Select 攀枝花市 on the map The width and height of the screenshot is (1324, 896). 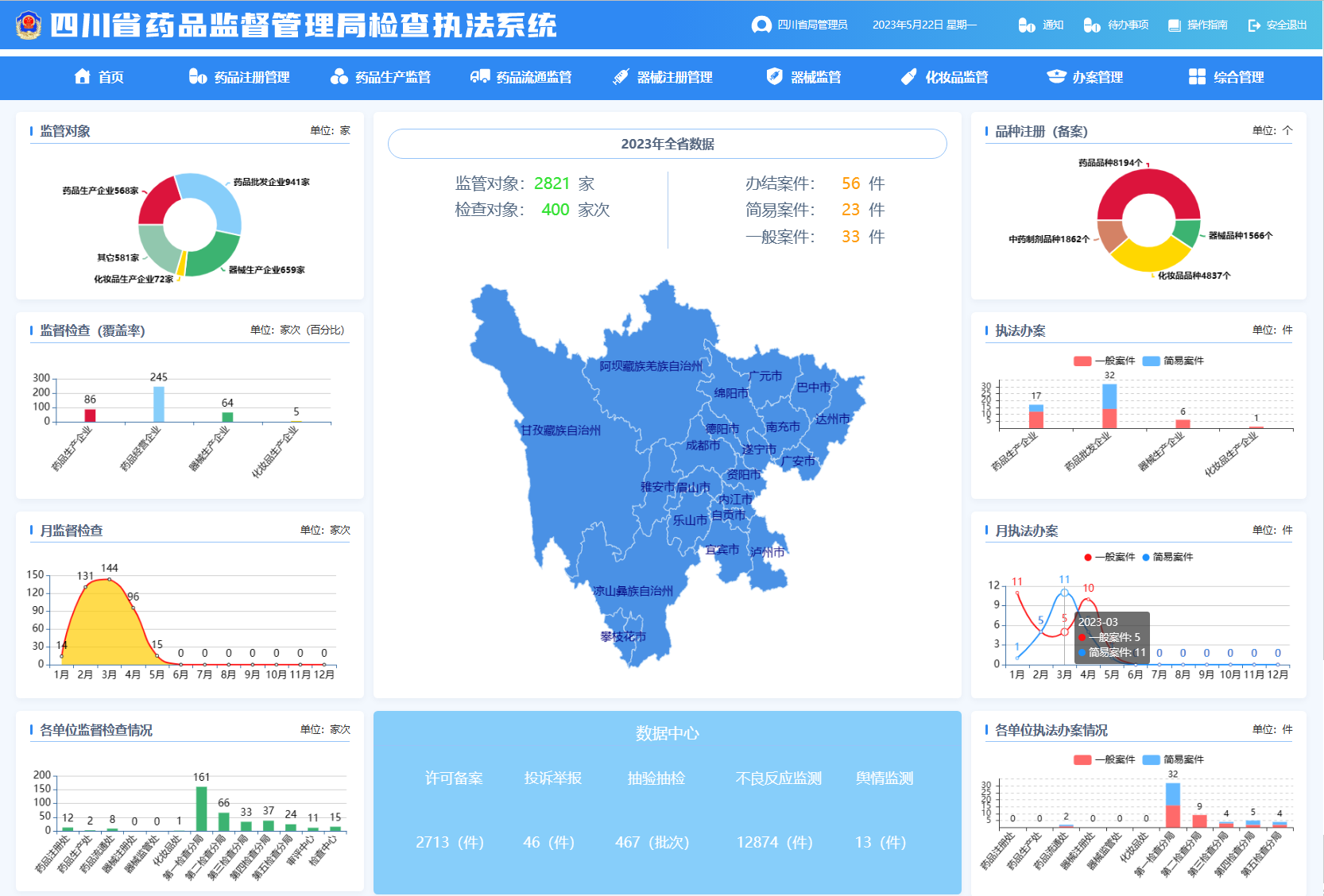623,636
